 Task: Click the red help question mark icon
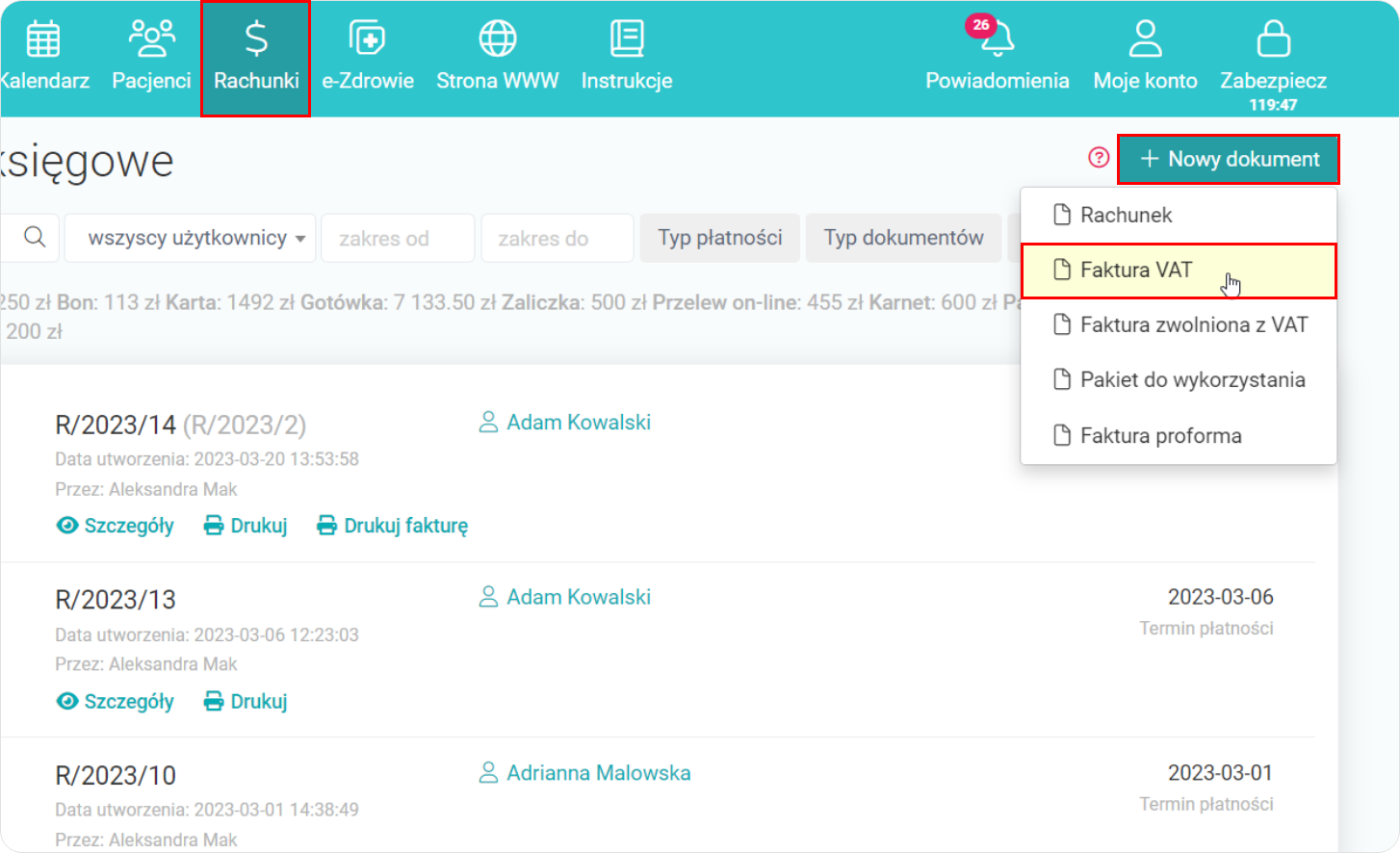[1099, 158]
